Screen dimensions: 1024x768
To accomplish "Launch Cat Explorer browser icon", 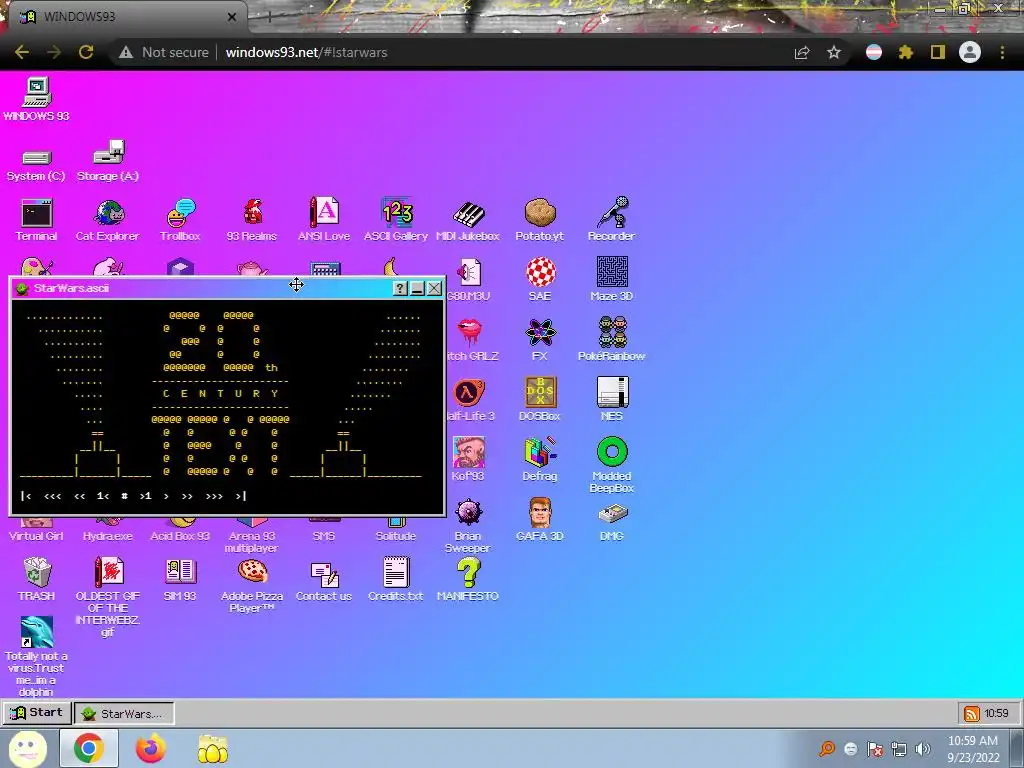I will [x=108, y=213].
